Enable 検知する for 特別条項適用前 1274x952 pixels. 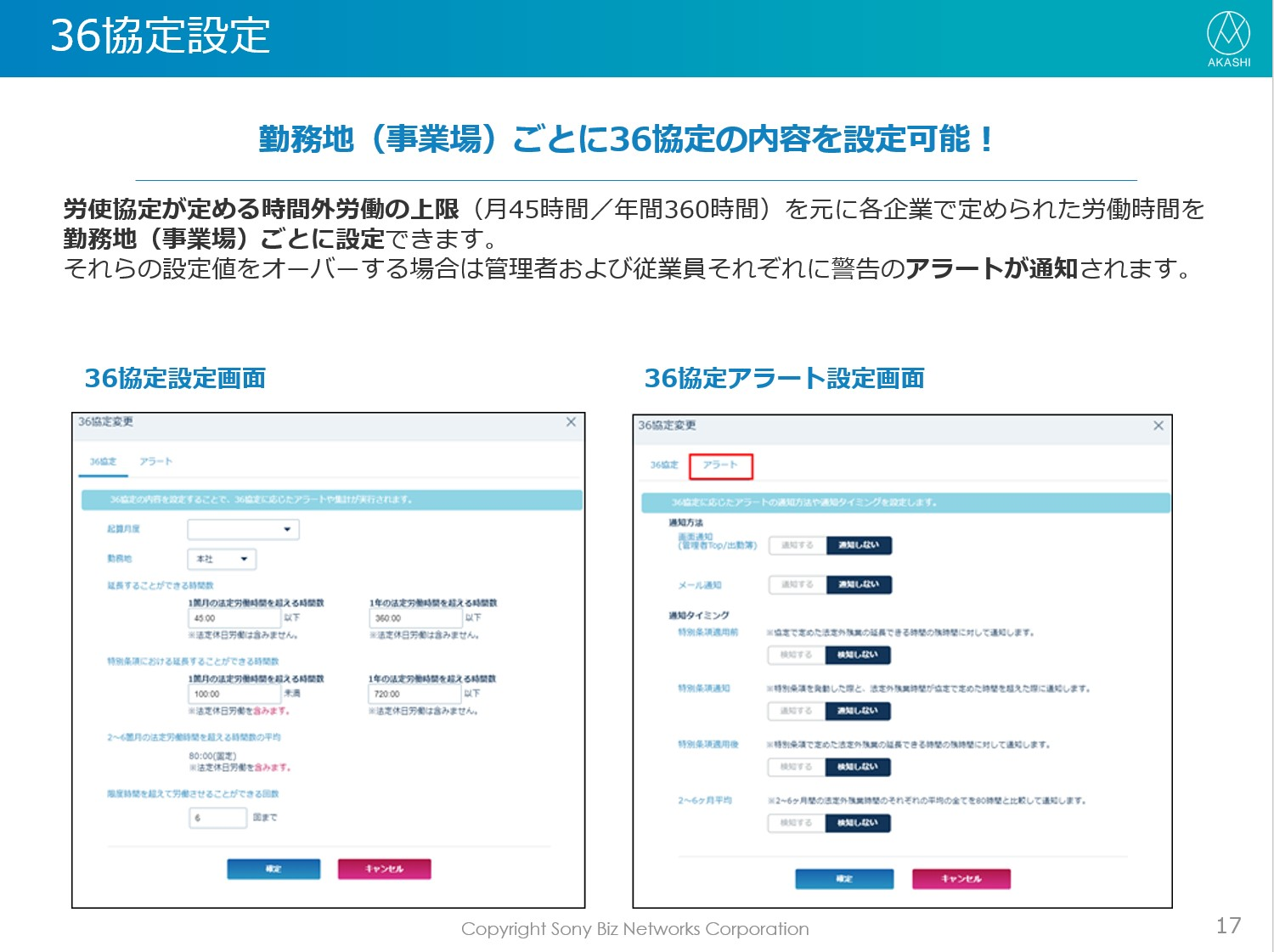click(797, 655)
